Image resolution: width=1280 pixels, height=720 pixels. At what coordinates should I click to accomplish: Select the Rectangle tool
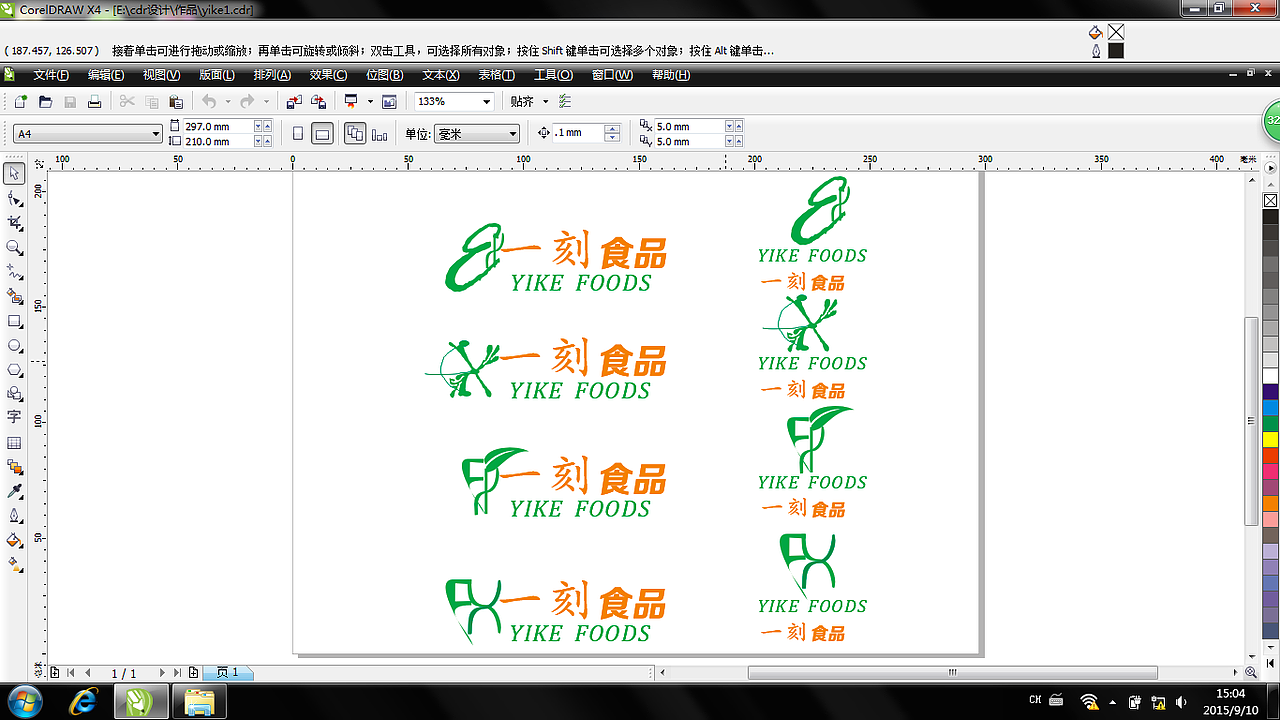(x=14, y=321)
